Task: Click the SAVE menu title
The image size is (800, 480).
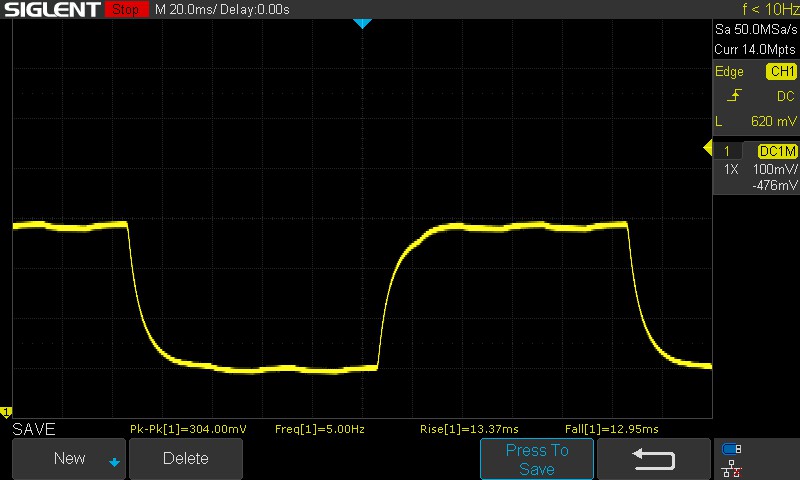Action: [34, 429]
